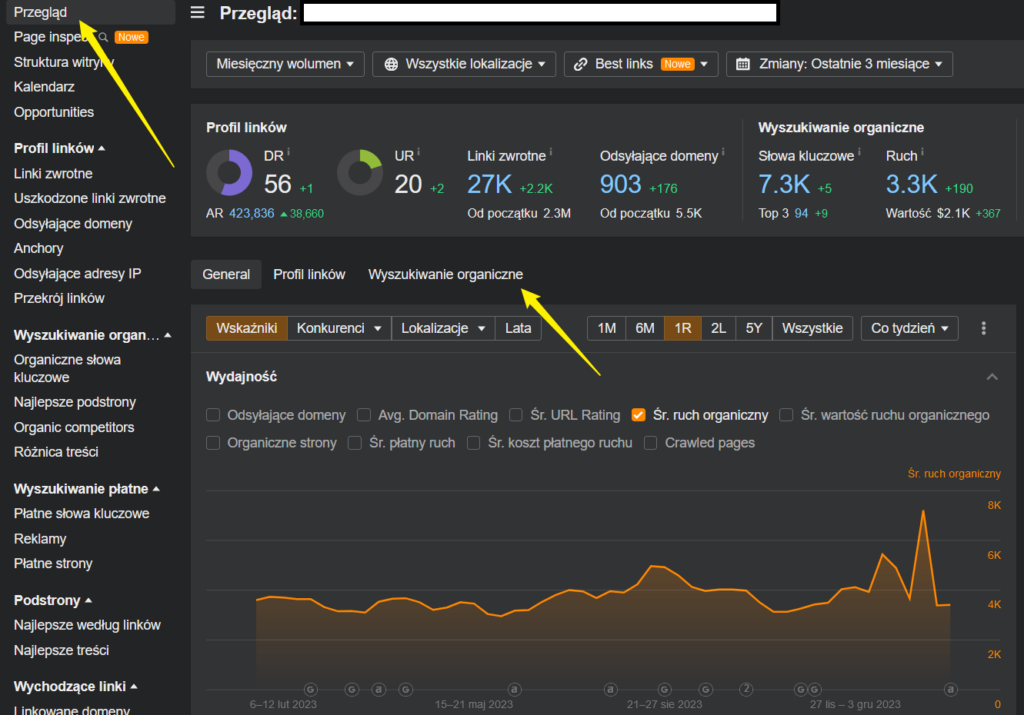Collapse Profil linków sidebar section
1024x715 pixels.
point(102,149)
